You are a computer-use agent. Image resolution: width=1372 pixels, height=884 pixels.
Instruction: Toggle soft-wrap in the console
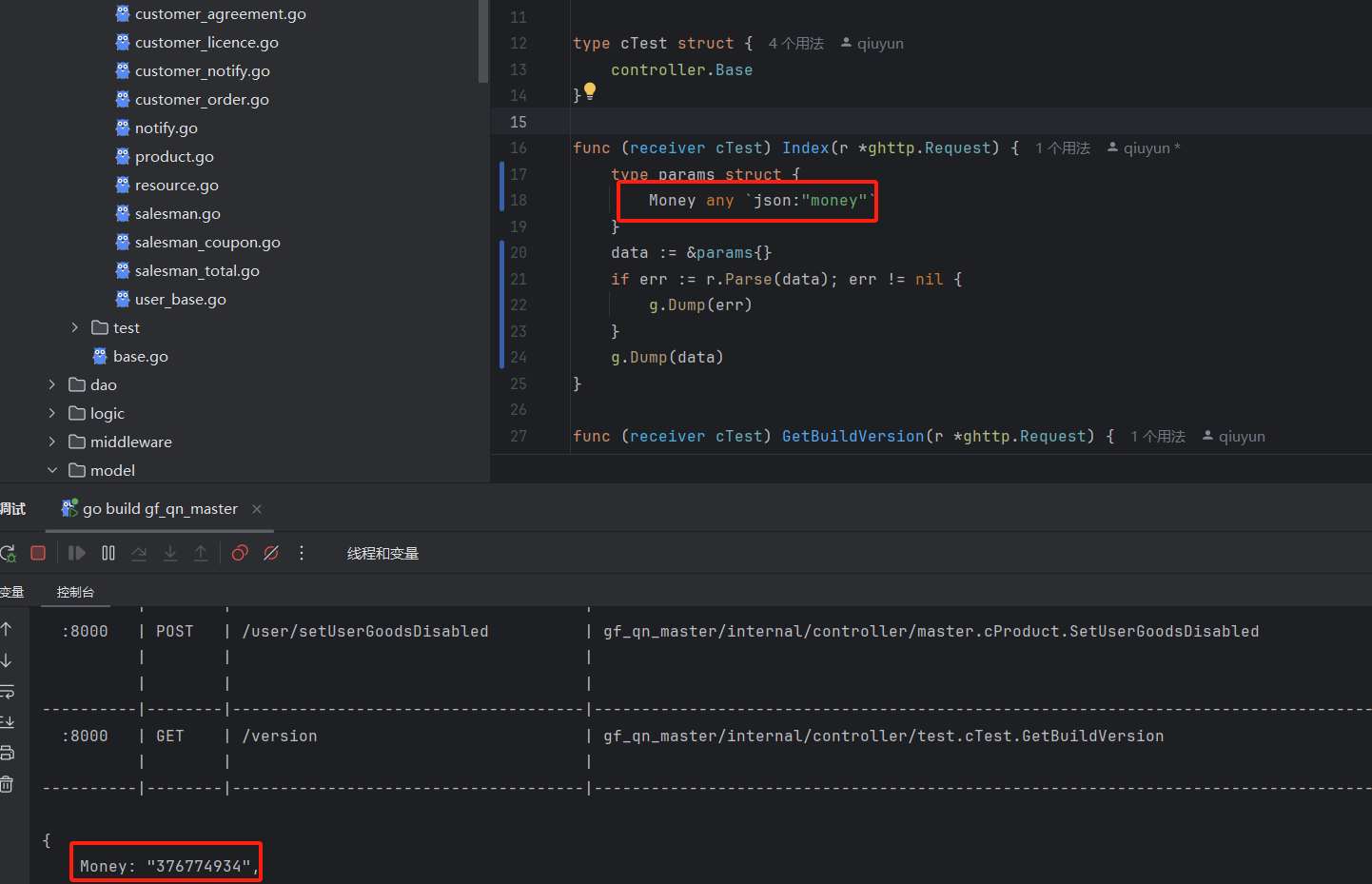click(x=7, y=692)
